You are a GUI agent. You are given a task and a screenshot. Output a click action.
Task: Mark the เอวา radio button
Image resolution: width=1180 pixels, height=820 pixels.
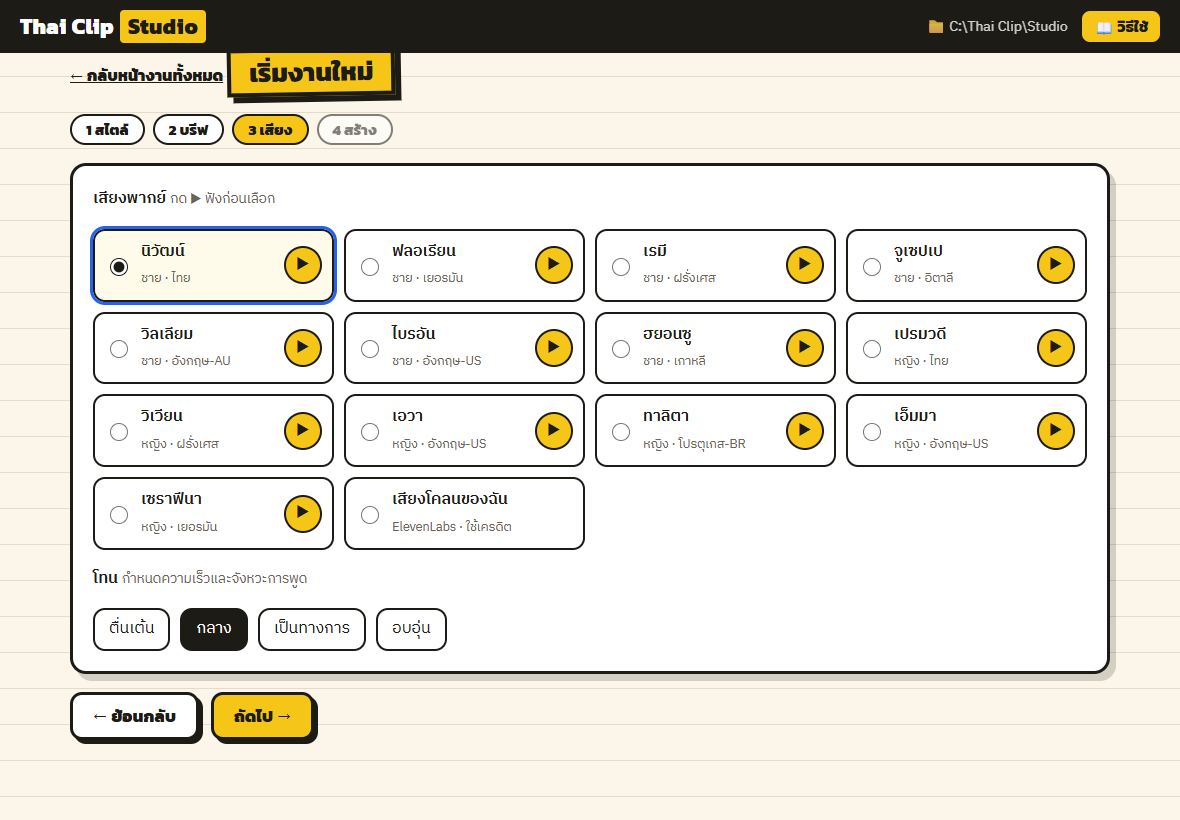click(370, 432)
